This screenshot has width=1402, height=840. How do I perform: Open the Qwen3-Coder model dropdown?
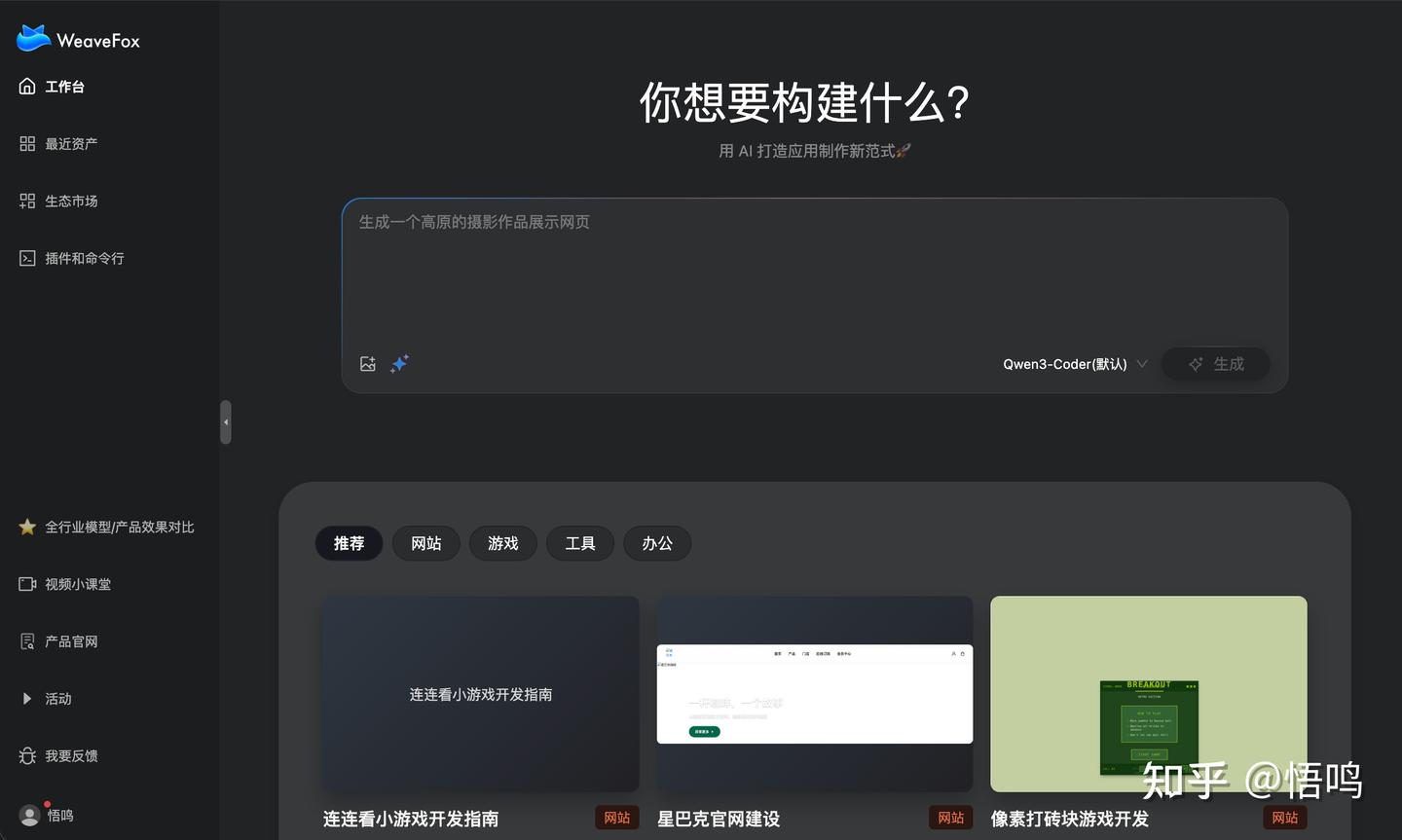coord(1074,363)
